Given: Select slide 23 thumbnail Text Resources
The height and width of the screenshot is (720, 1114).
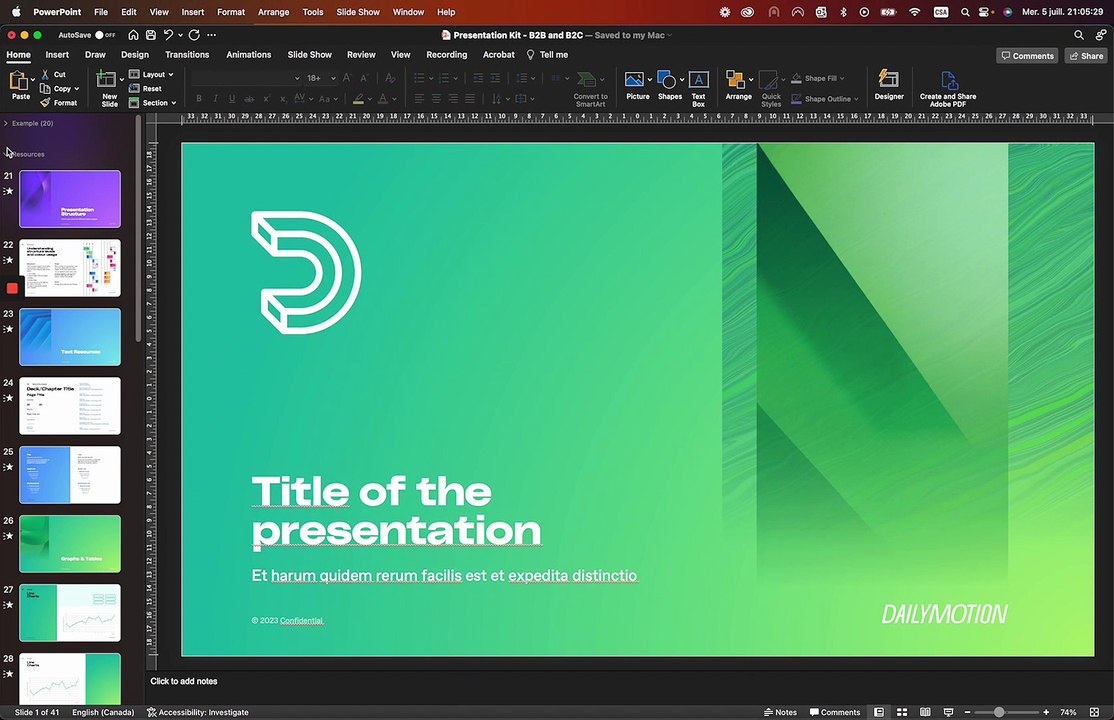Looking at the screenshot, I should pyautogui.click(x=70, y=336).
